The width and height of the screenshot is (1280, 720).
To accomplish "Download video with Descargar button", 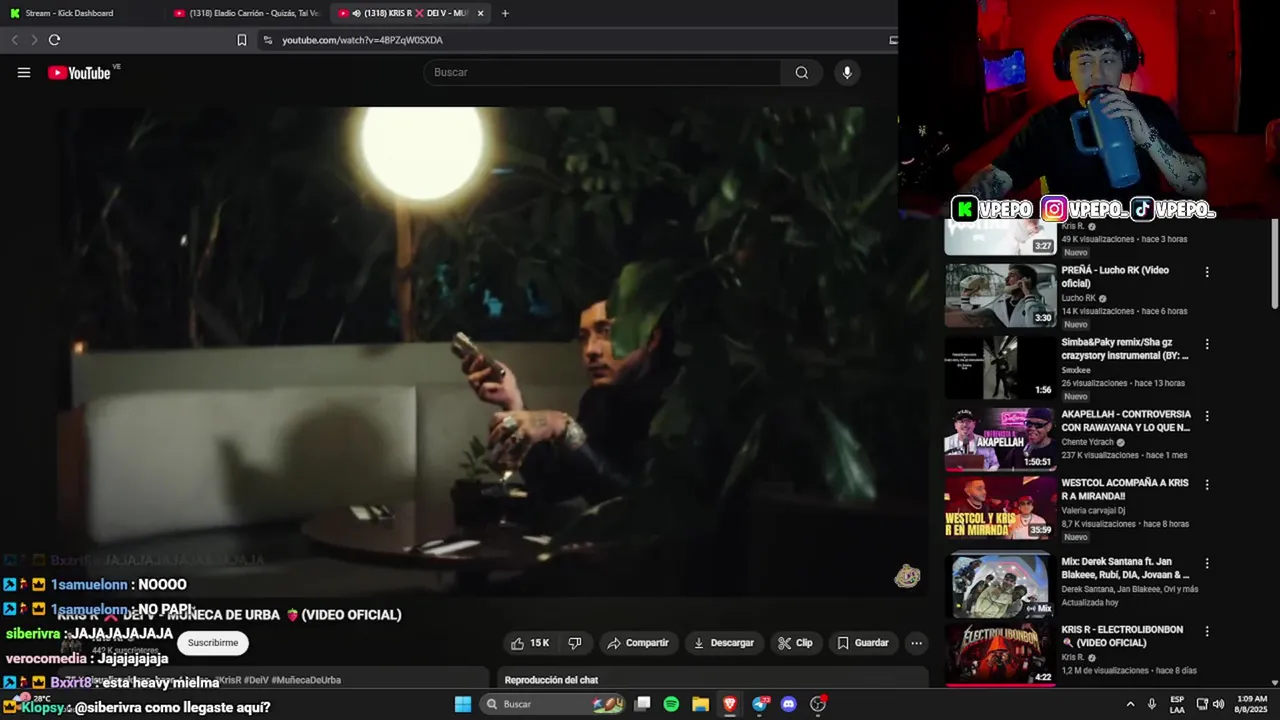I will pos(724,643).
